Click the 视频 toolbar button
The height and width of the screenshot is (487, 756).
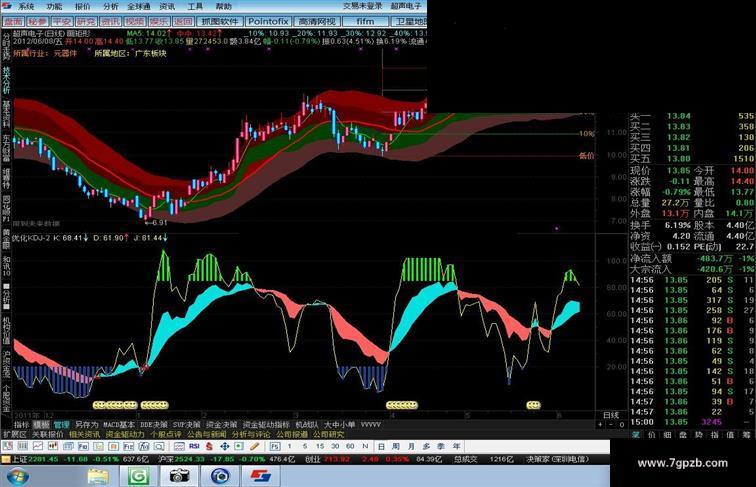click(x=135, y=22)
